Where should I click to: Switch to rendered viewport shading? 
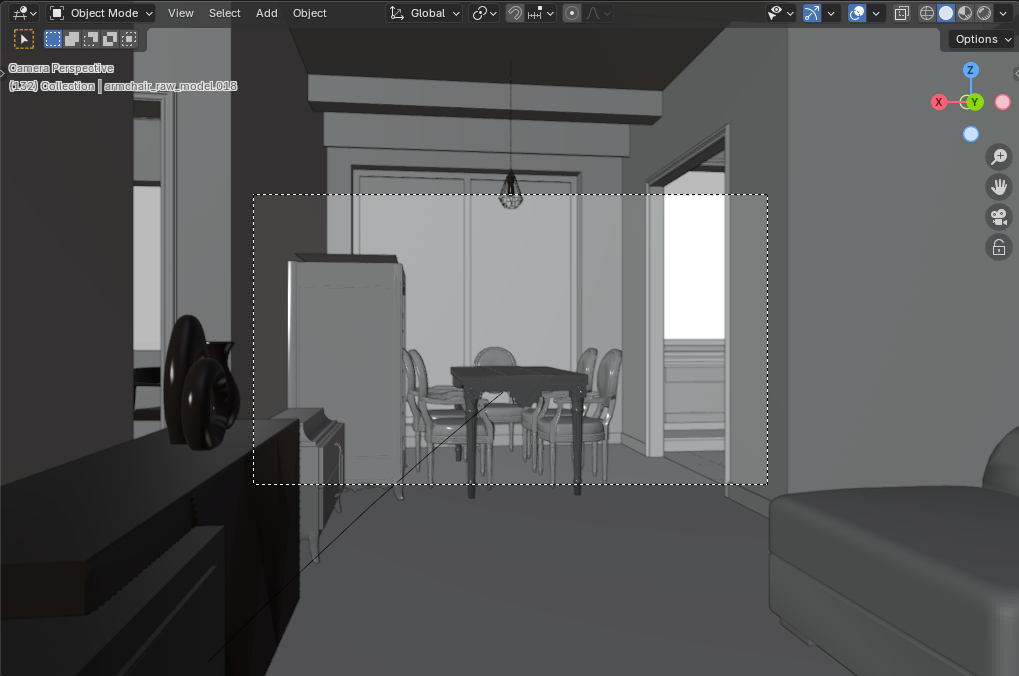(x=984, y=13)
